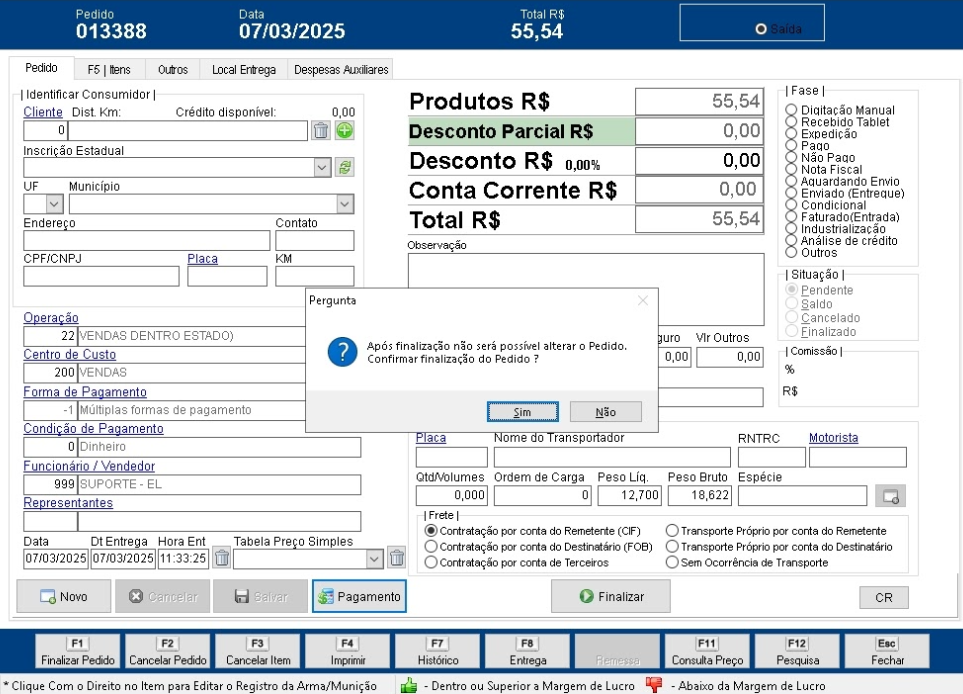
Task: Select Transporte Próprio por conta do Remetente
Action: (673, 531)
